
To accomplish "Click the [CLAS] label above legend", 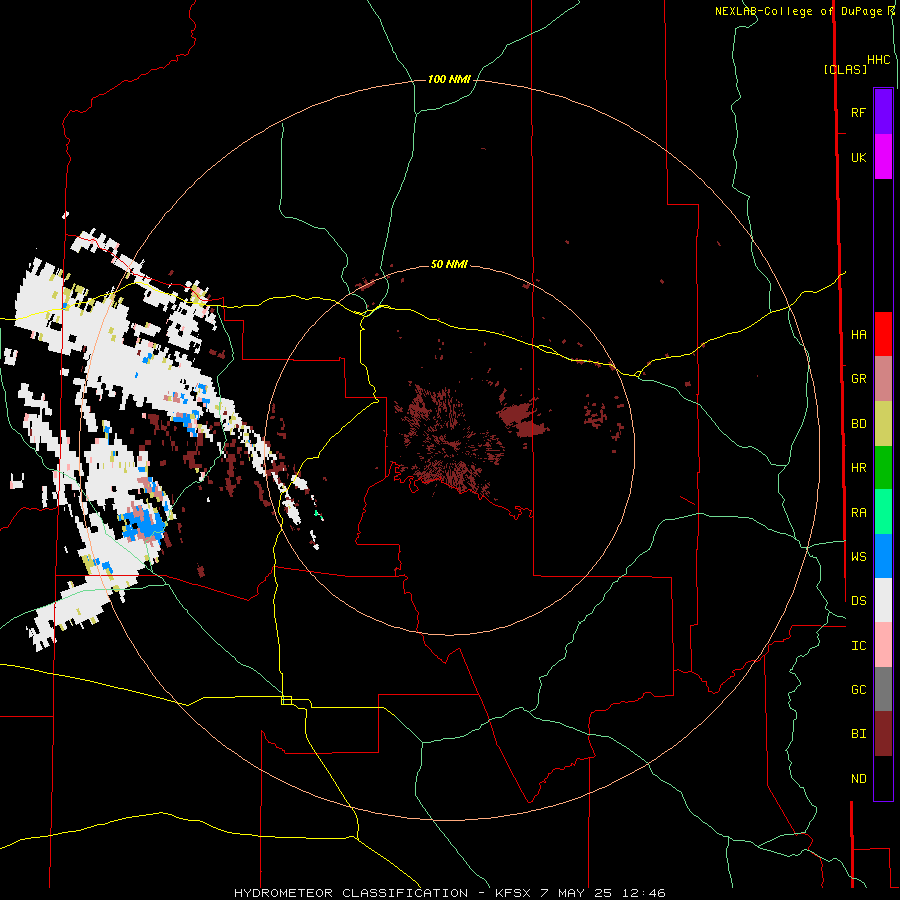I will pos(845,69).
